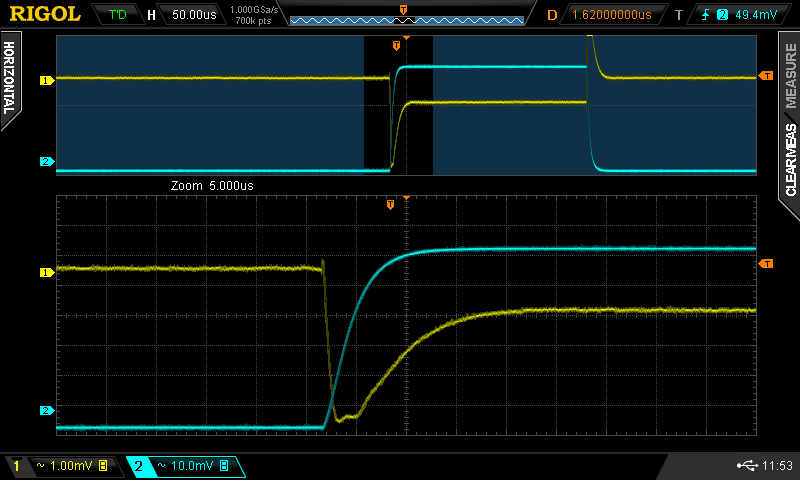This screenshot has height=480, width=800.
Task: Click the highlighted zoom region in overview window
Action: click(x=398, y=105)
